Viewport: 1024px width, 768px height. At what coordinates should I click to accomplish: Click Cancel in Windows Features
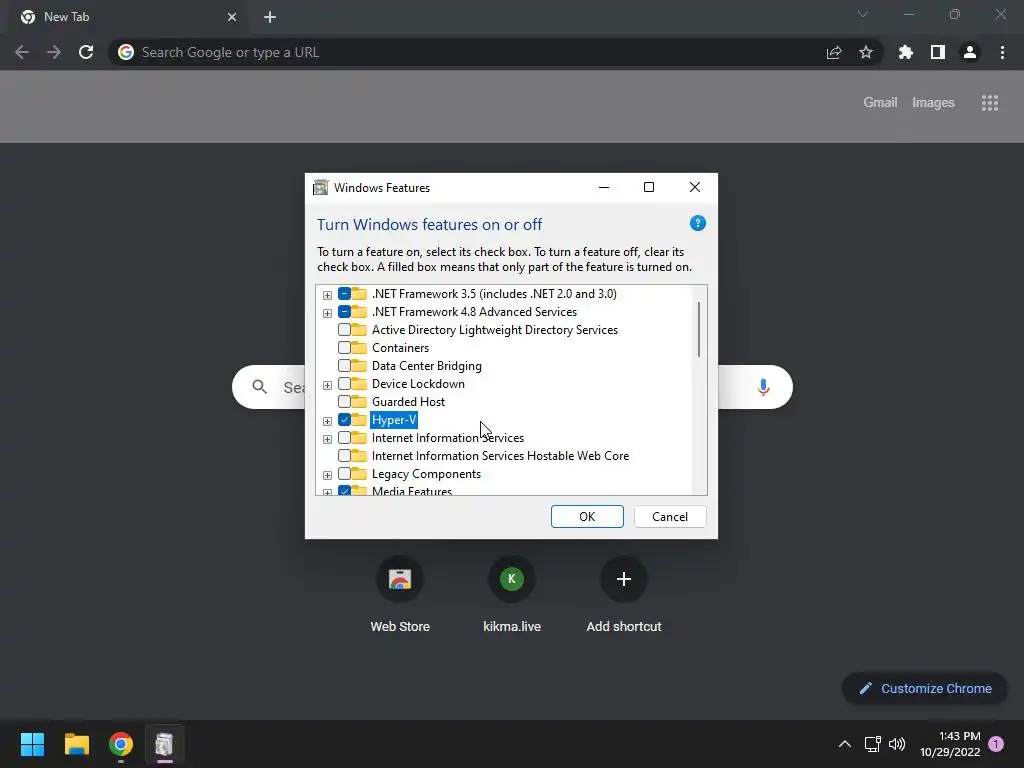tap(670, 517)
